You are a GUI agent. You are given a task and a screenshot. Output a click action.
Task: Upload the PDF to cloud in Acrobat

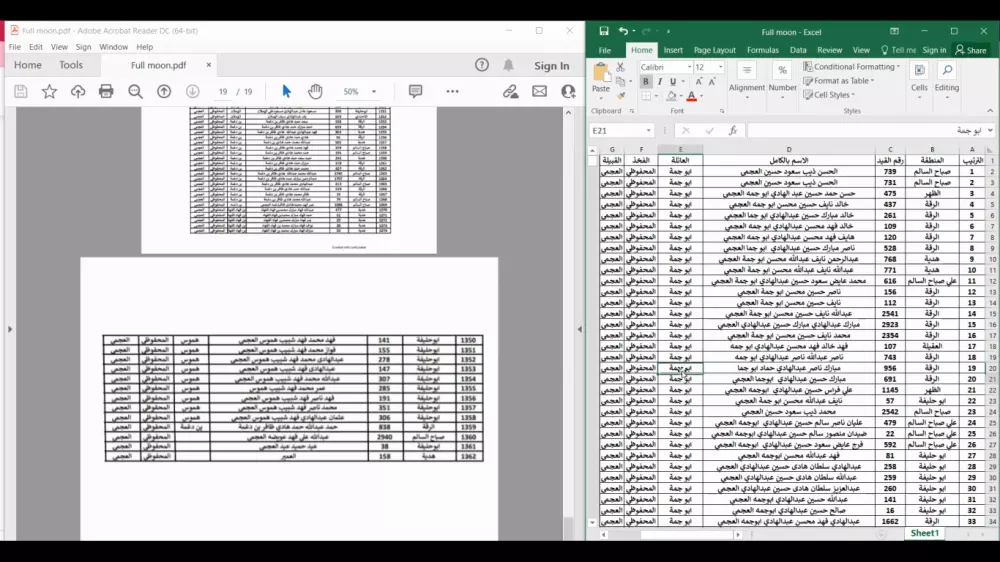pos(78,91)
